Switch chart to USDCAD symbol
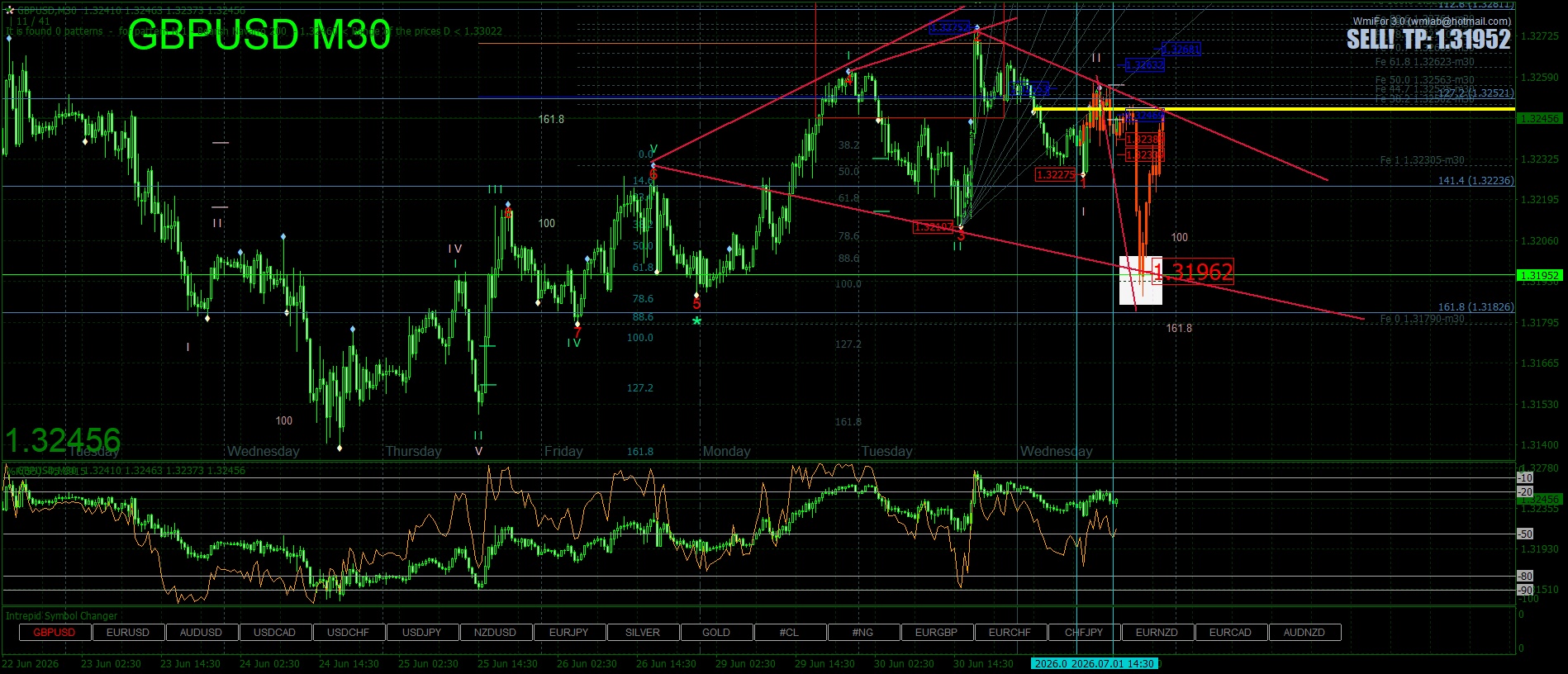Viewport: 1568px width, 674px height. click(x=274, y=633)
